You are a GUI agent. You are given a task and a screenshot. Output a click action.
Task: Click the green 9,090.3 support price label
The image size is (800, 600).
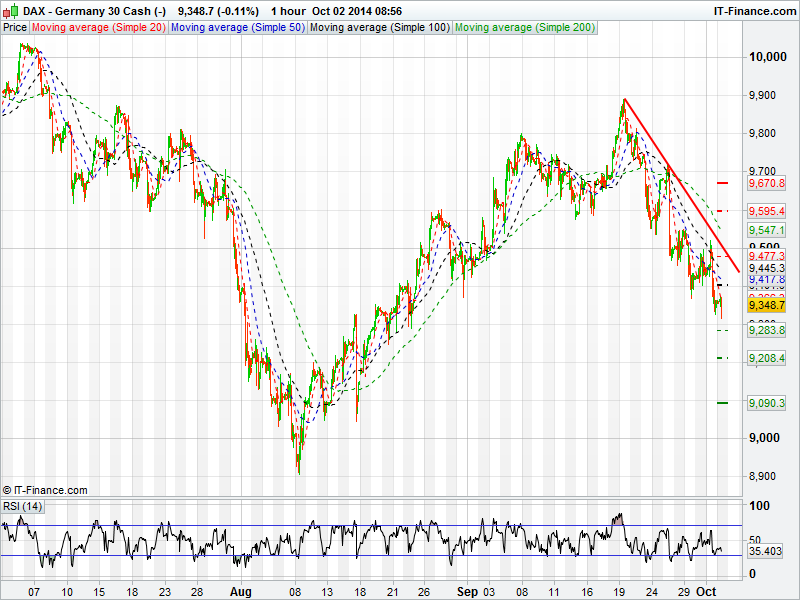click(767, 403)
